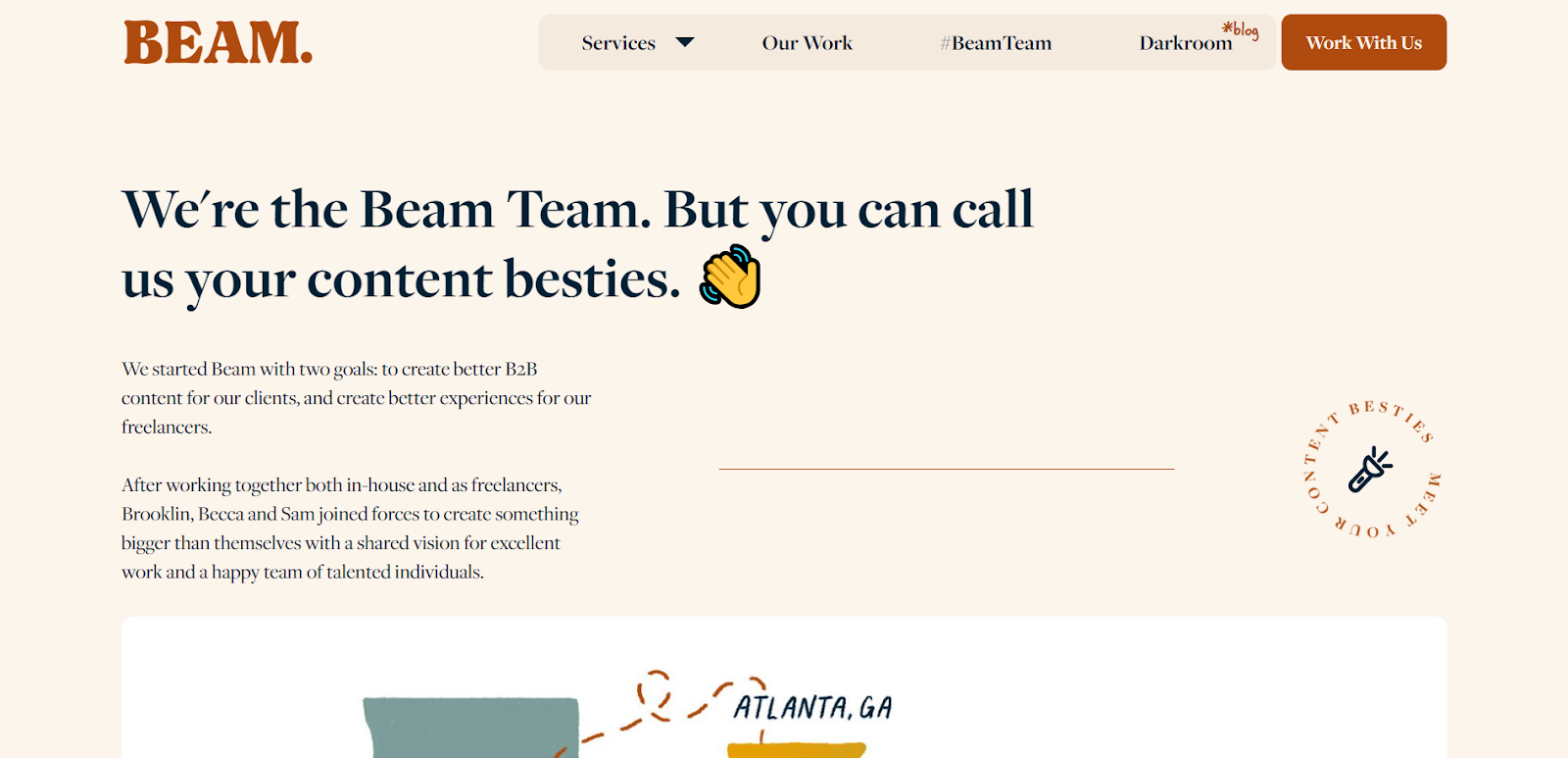Screen dimensions: 1568x758
Task: Click the flashlight icon in circular badge
Action: click(1370, 470)
